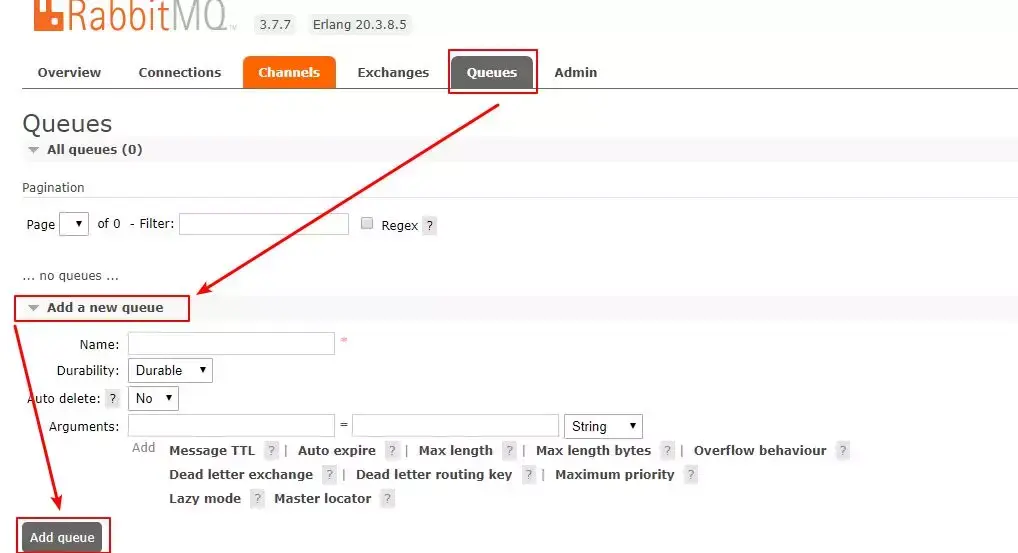Show help for Master locator

pyautogui.click(x=387, y=498)
